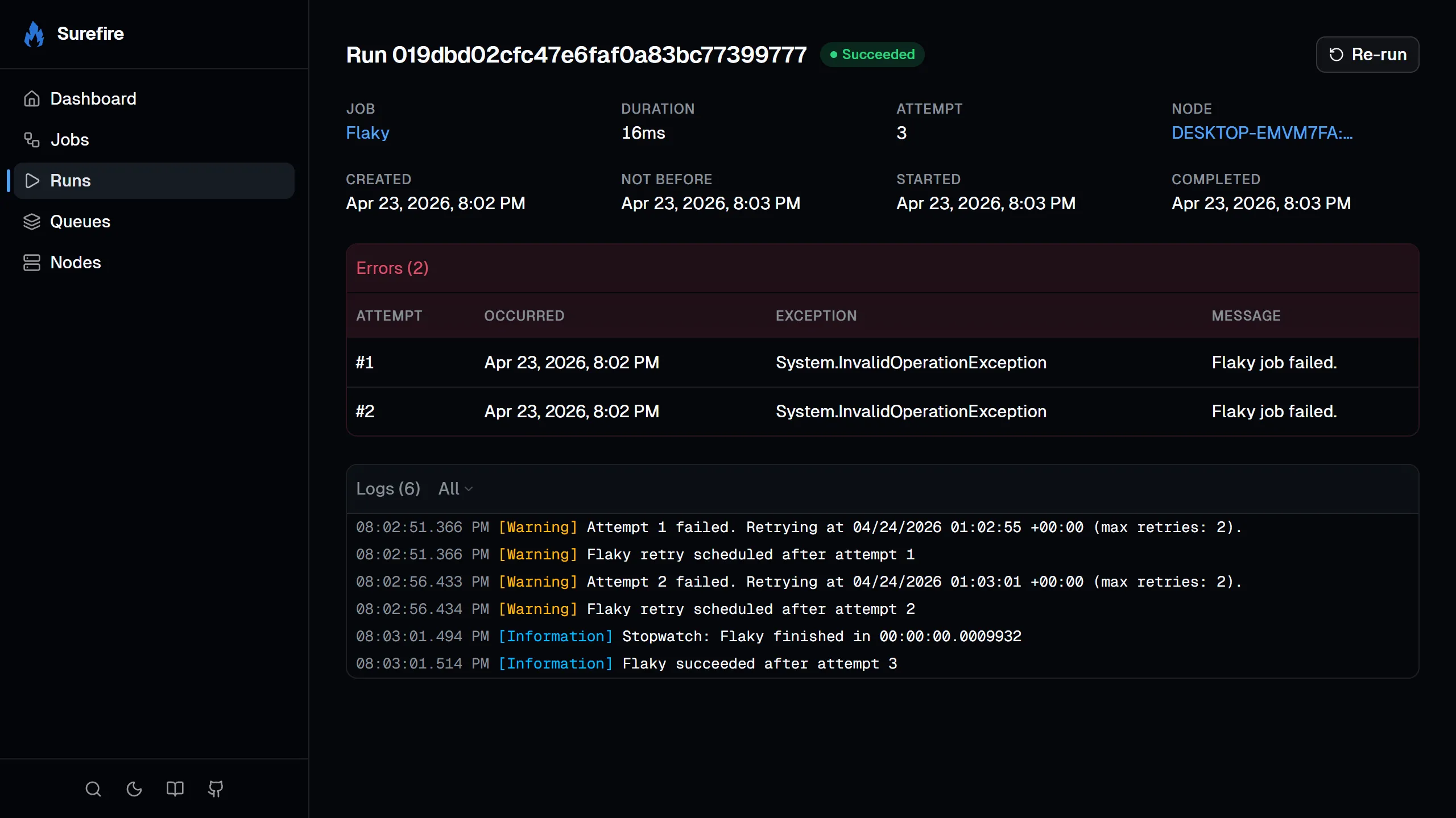This screenshot has width=1456, height=818.
Task: Click the Created timestamp 8:02 PM
Action: coord(436,204)
